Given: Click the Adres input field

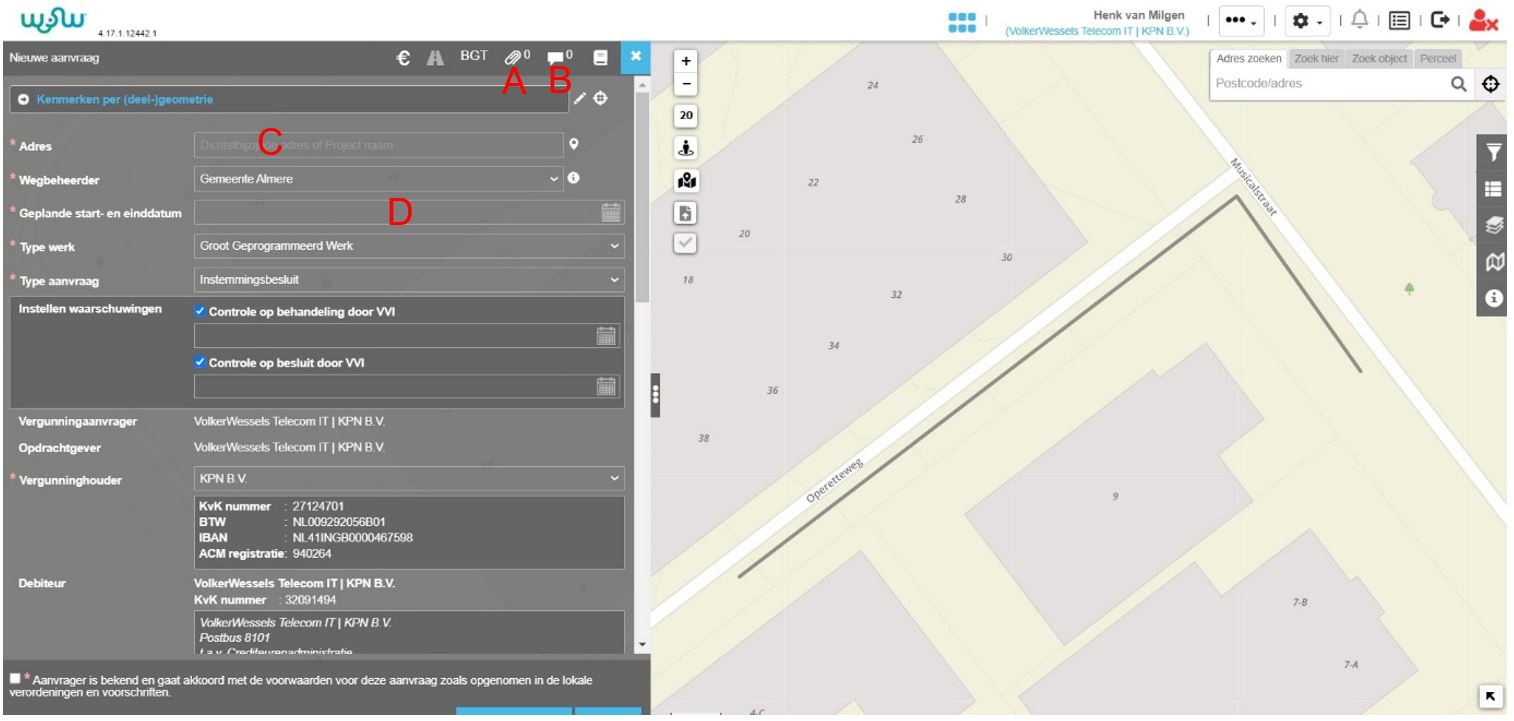Looking at the screenshot, I should (x=378, y=145).
